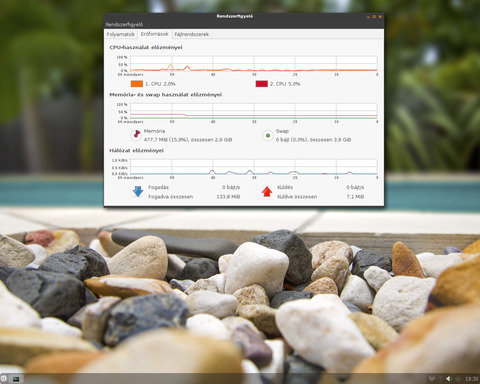Click inside the memory and swap graph
The height and width of the screenshot is (384, 480).
[254, 111]
